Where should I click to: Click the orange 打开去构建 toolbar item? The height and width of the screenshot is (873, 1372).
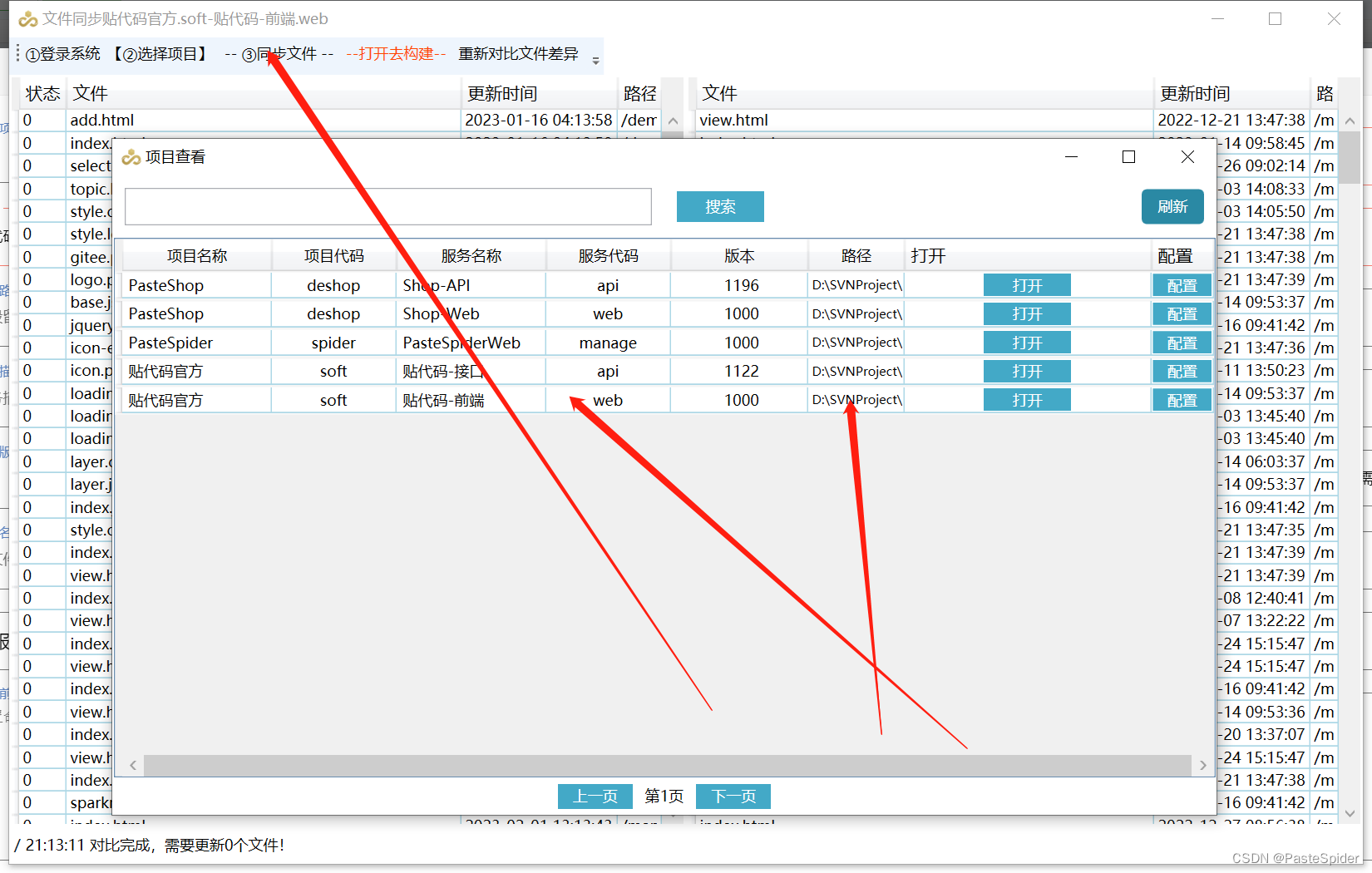[396, 54]
